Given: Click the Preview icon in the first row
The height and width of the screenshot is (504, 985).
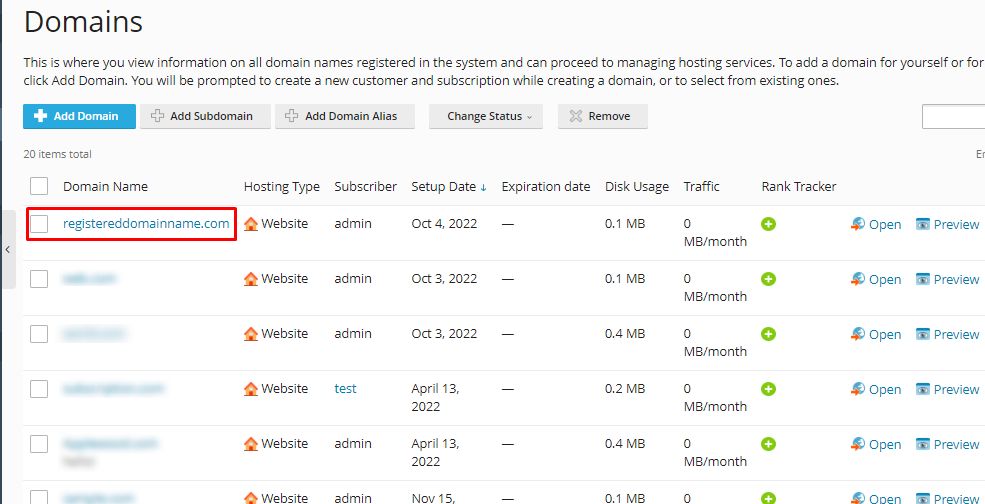Looking at the screenshot, I should [923, 224].
